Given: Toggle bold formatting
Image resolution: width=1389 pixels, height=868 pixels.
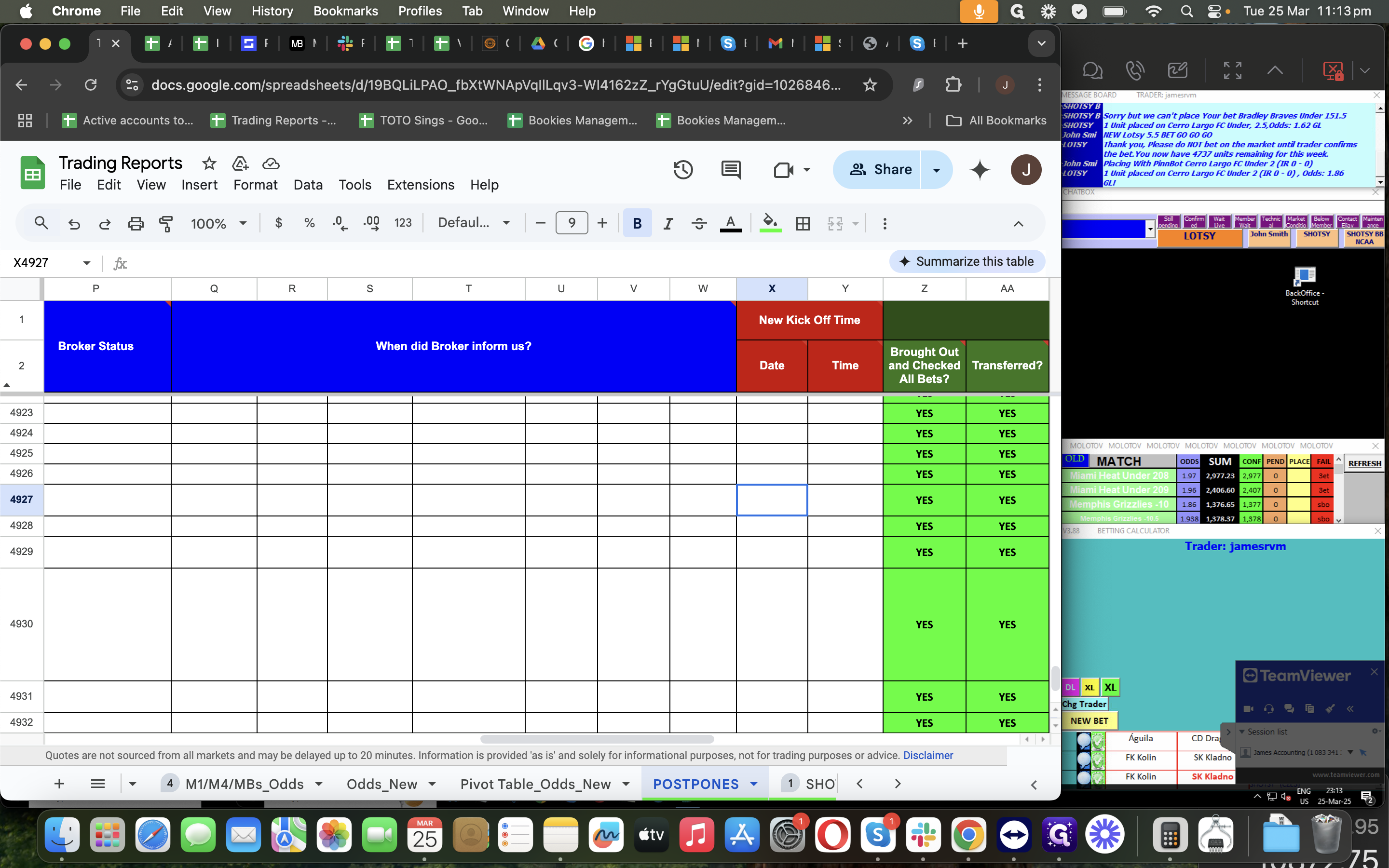Looking at the screenshot, I should point(637,223).
